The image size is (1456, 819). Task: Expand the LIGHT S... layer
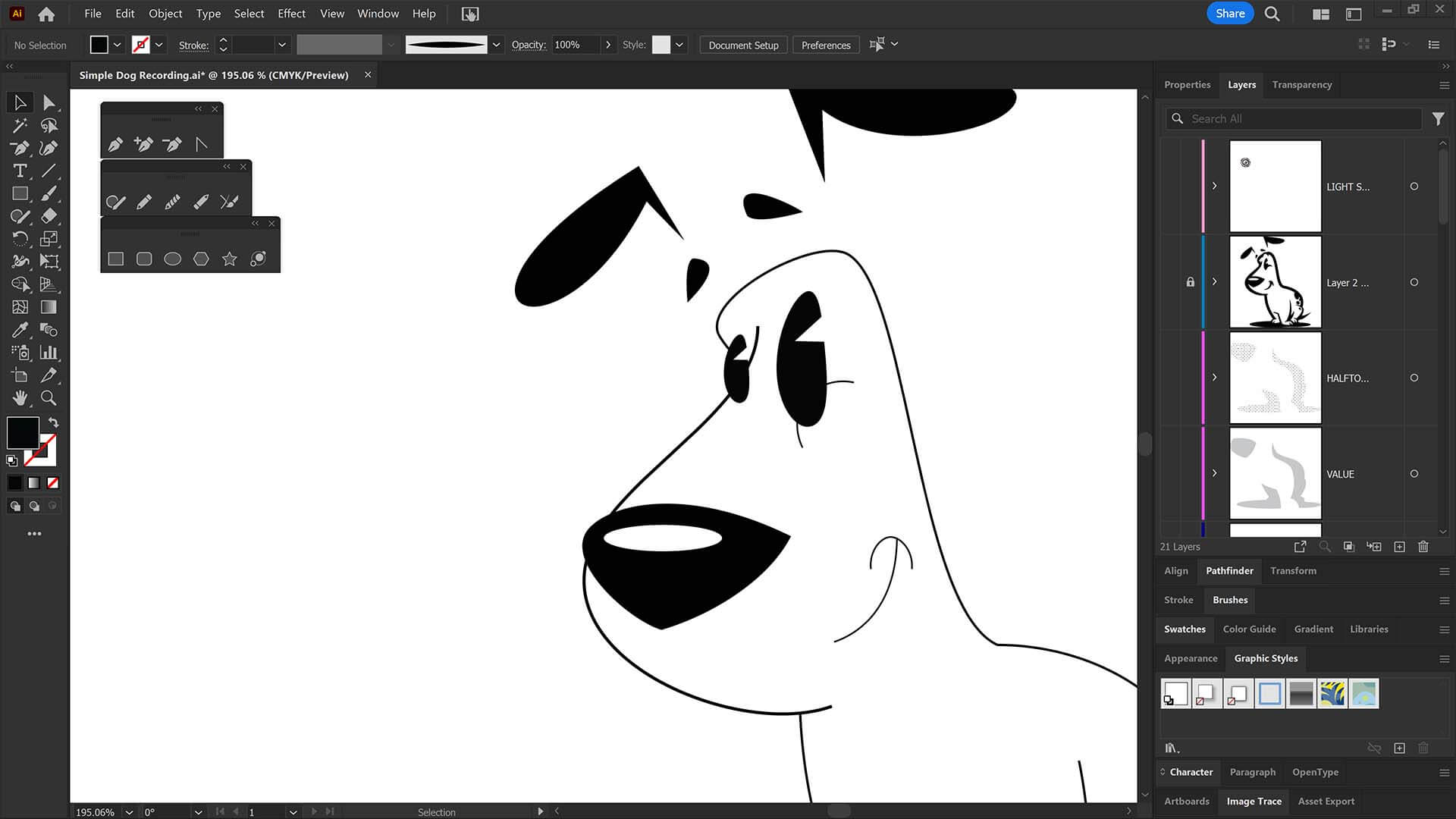(x=1214, y=187)
